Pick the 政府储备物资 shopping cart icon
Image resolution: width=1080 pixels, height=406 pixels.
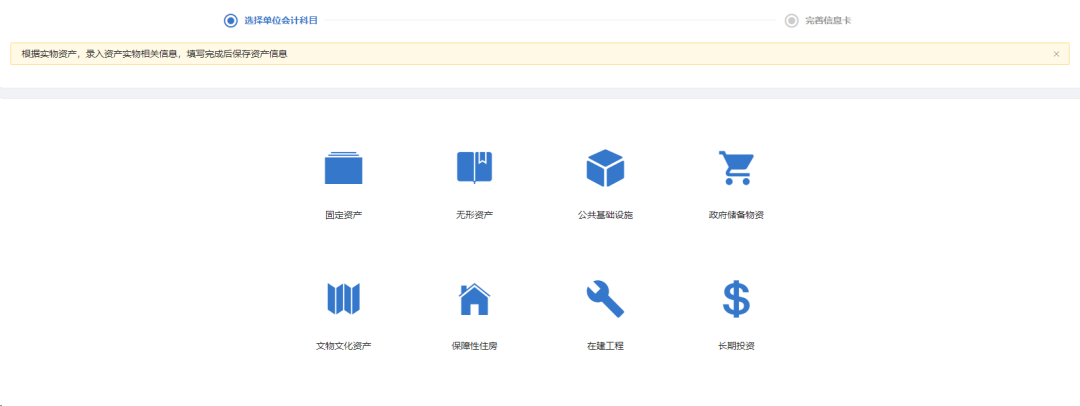736,168
